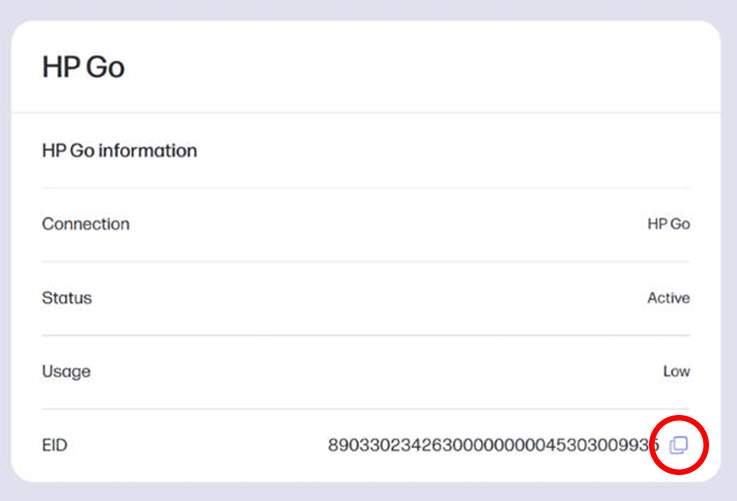Click the lavender background outside the card
Image resolution: width=737 pixels, height=501 pixels.
click(x=728, y=250)
